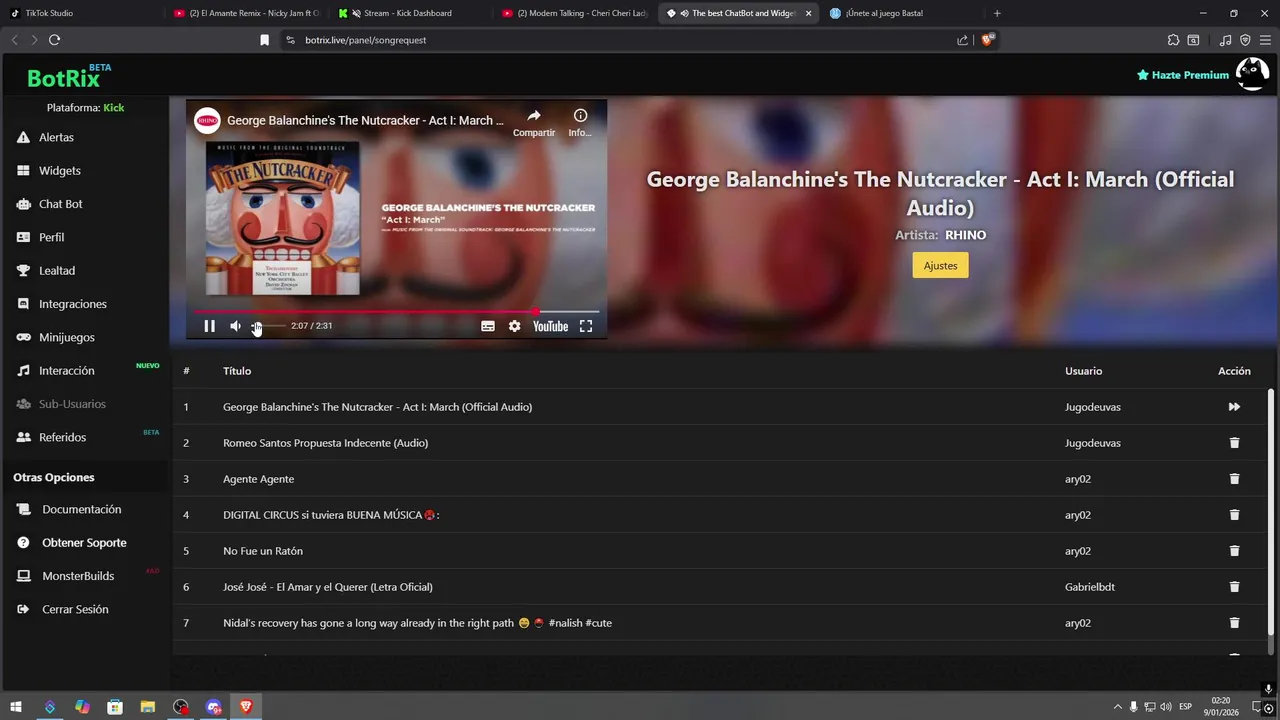
Task: Go back in the browser
Action: point(14,40)
